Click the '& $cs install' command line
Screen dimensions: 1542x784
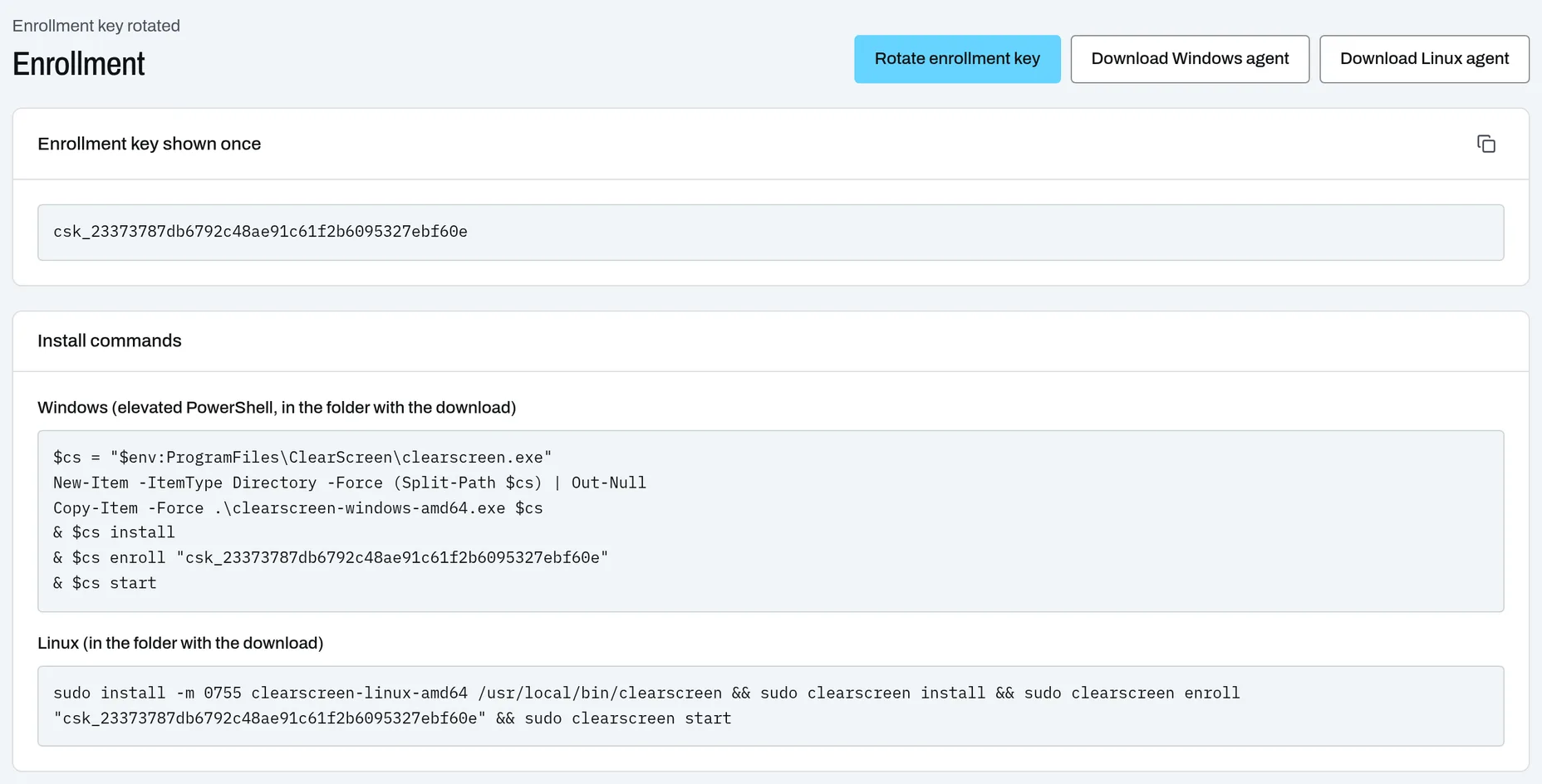point(114,532)
